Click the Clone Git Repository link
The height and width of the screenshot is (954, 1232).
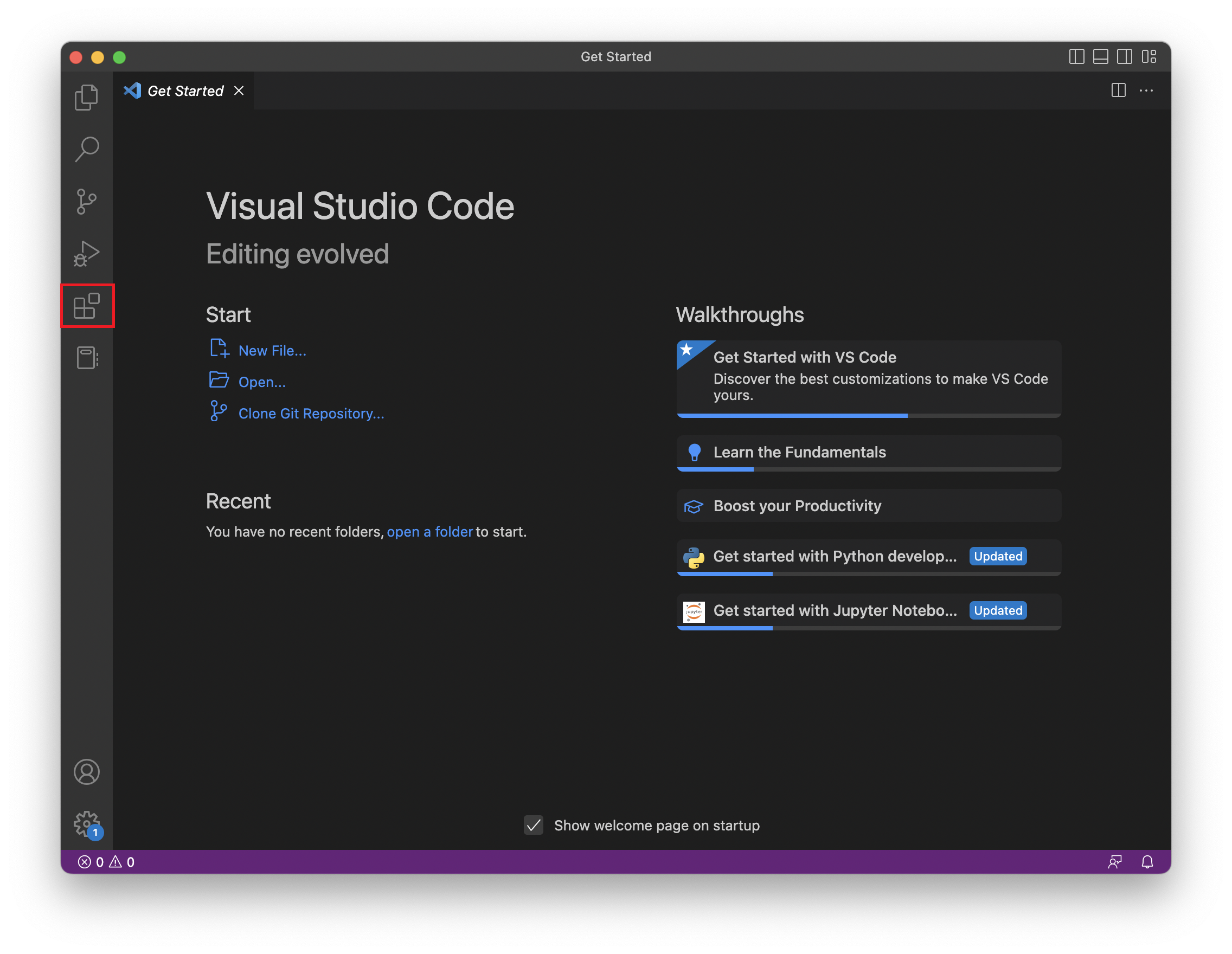click(x=311, y=413)
